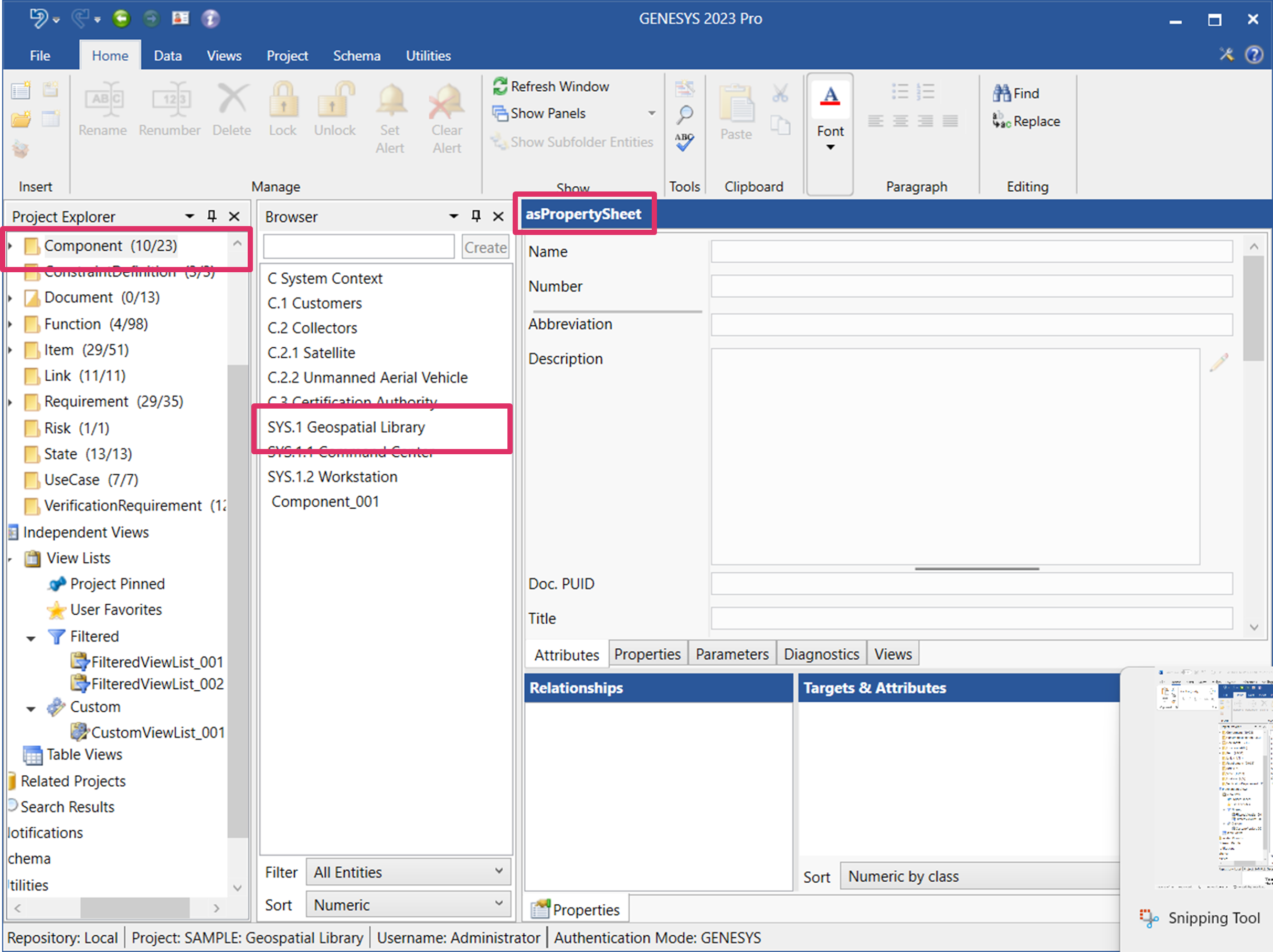Screen dimensions: 1273x952
Task: Toggle the Browser panel pin
Action: pyautogui.click(x=476, y=216)
